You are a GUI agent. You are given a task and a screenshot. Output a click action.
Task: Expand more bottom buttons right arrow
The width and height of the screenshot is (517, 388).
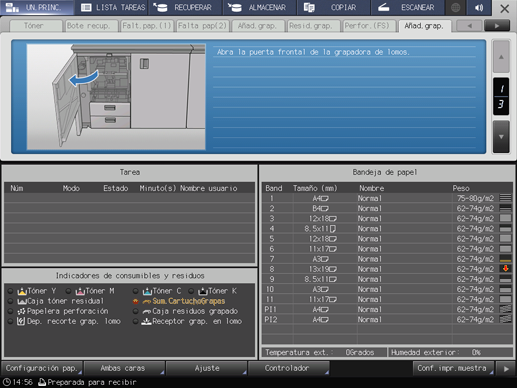pyautogui.click(x=506, y=369)
